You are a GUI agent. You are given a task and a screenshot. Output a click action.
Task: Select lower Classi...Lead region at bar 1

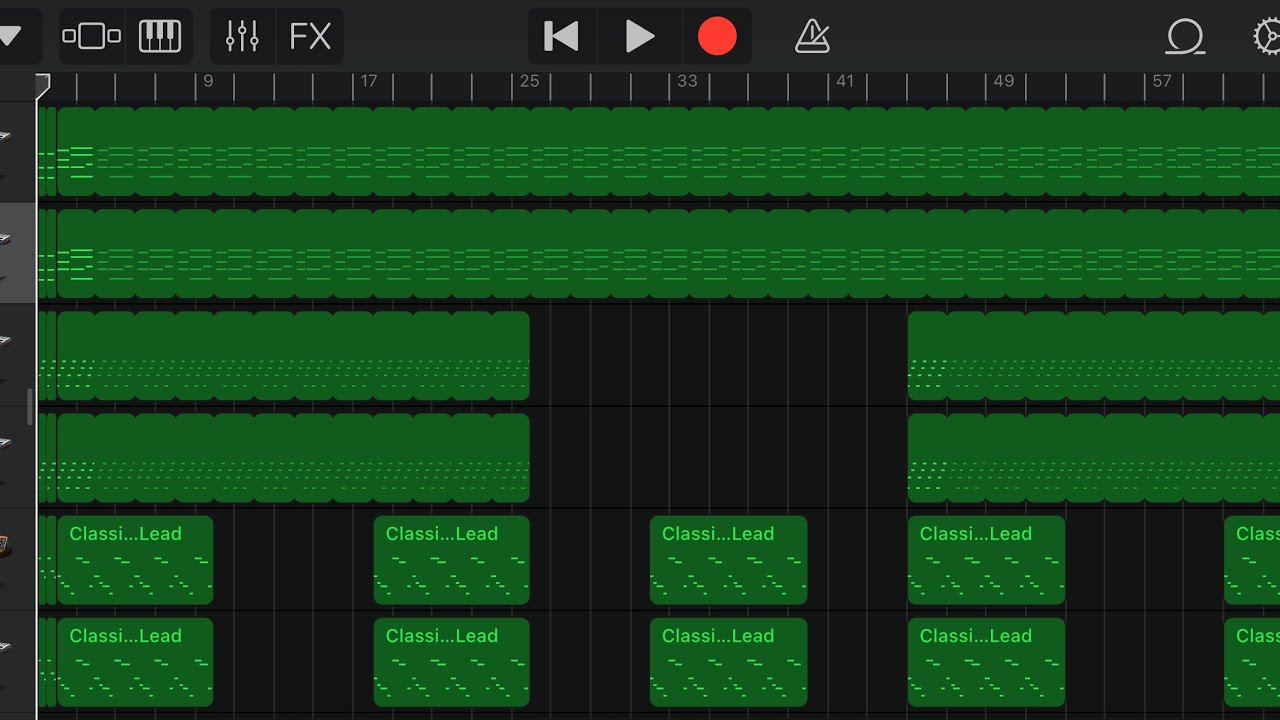135,662
